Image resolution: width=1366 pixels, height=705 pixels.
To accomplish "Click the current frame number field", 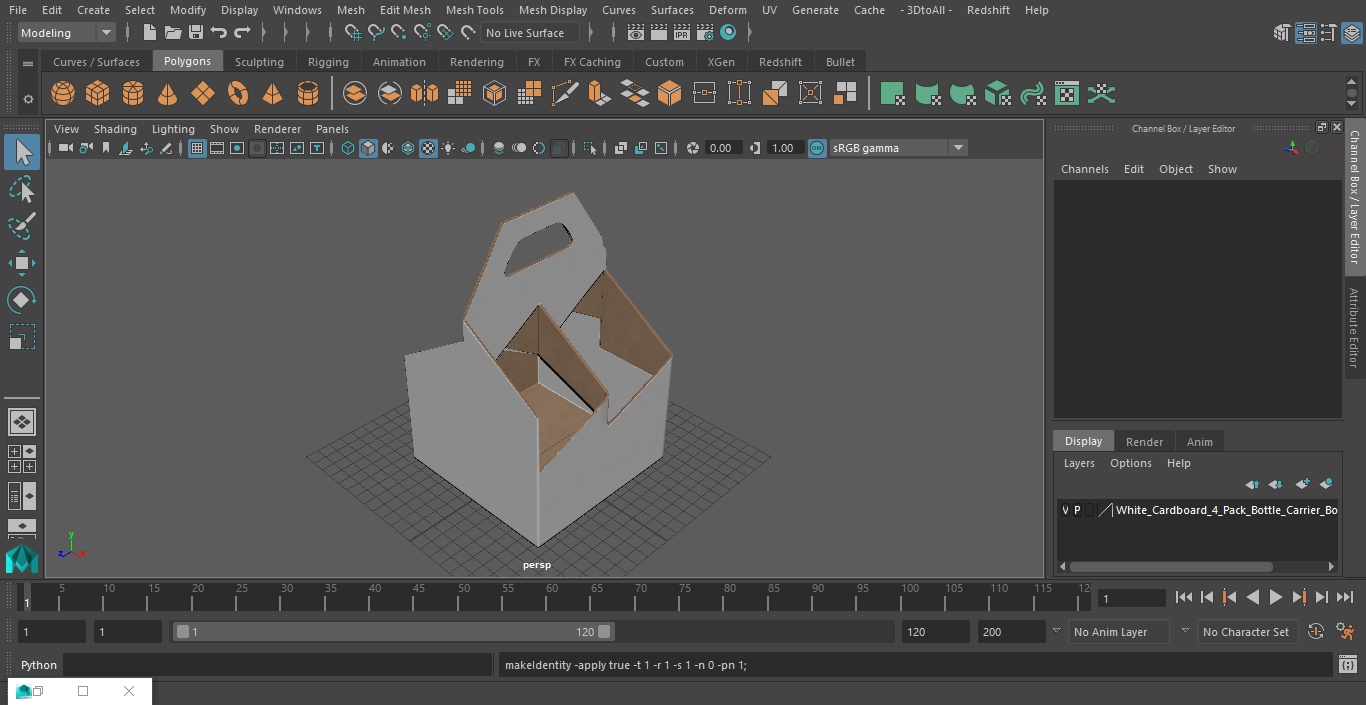I will point(1131,599).
